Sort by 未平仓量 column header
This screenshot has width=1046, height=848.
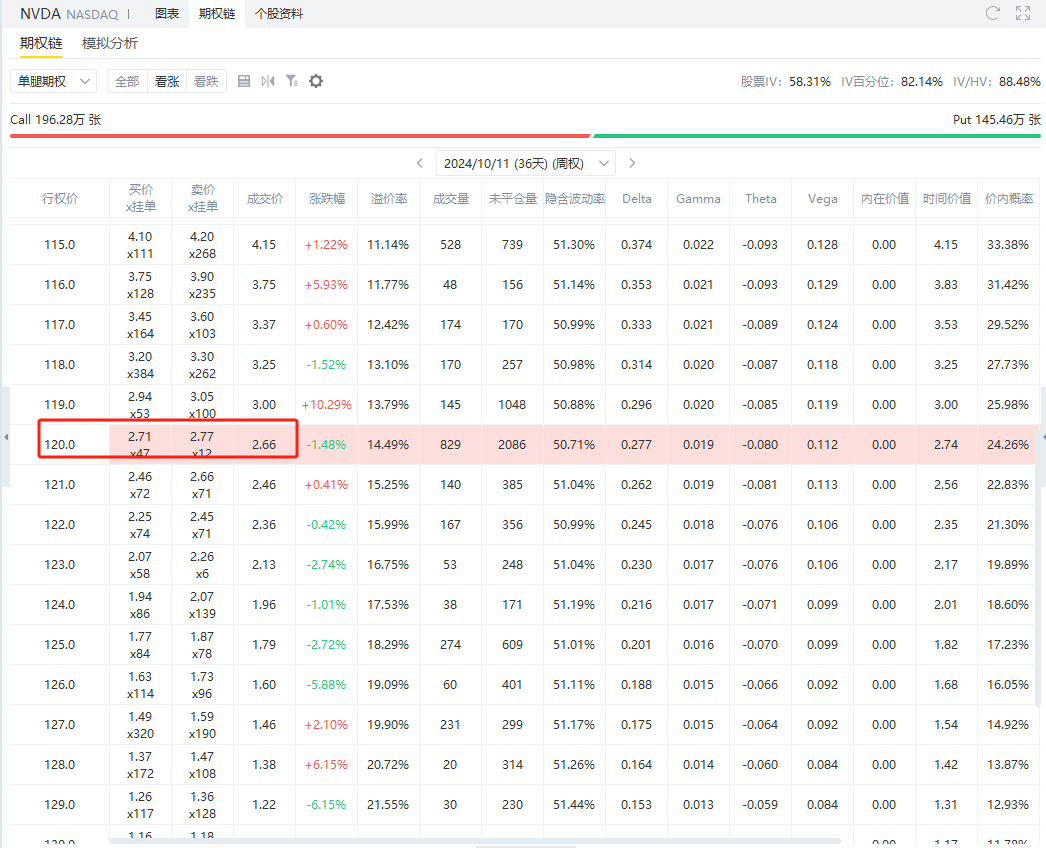click(x=512, y=198)
